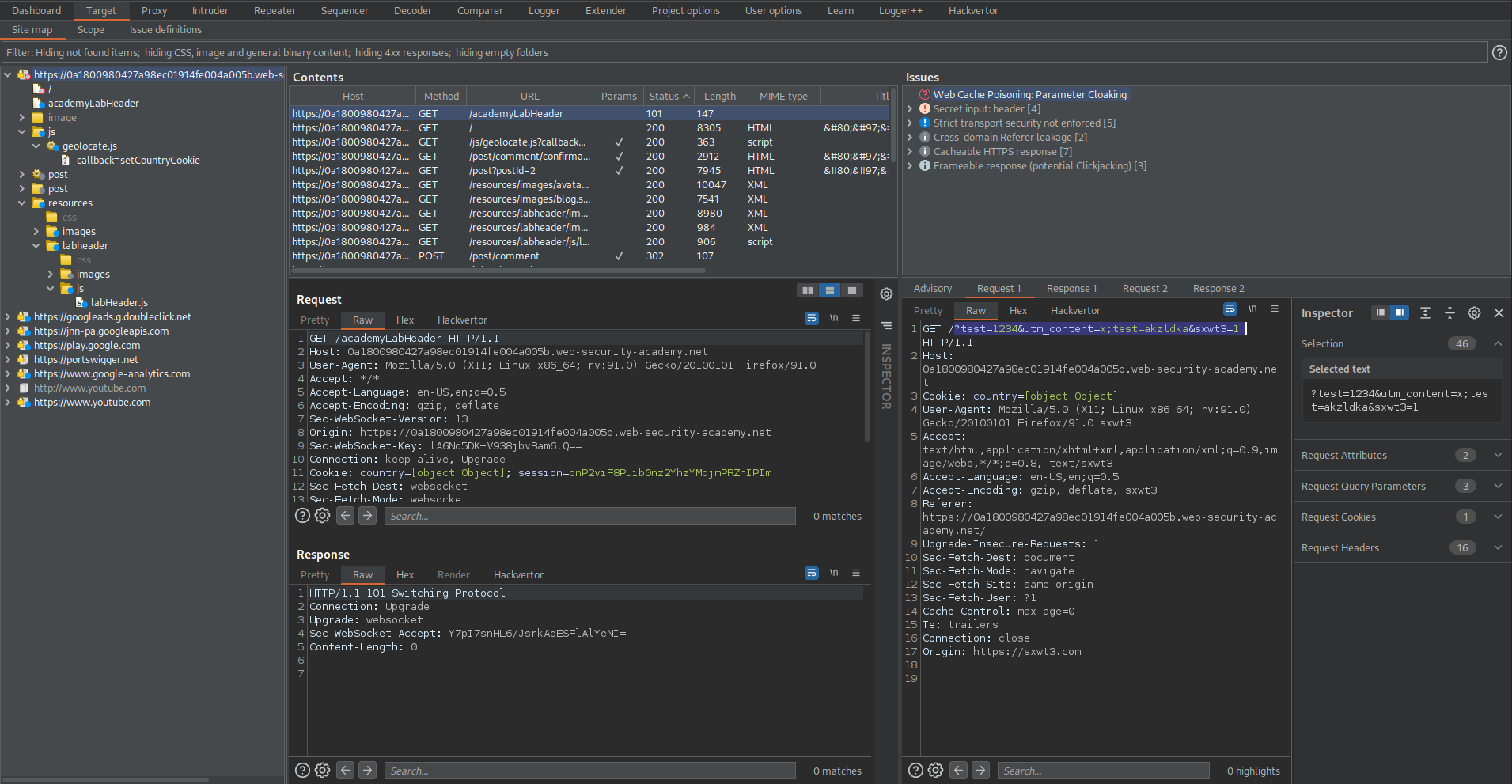The image size is (1512, 784).
Task: Set Inspector layout to left-docked view
Action: [x=1381, y=312]
